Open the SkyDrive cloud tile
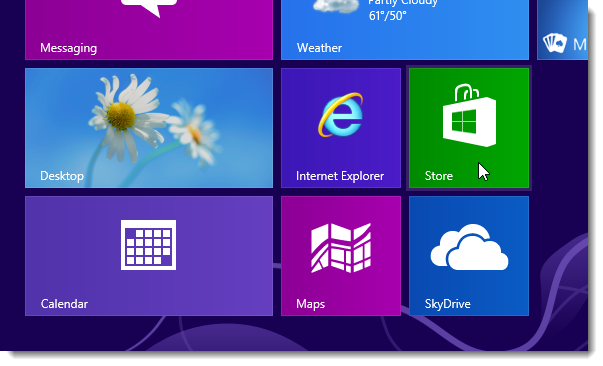This screenshot has width=603, height=366. point(469,256)
